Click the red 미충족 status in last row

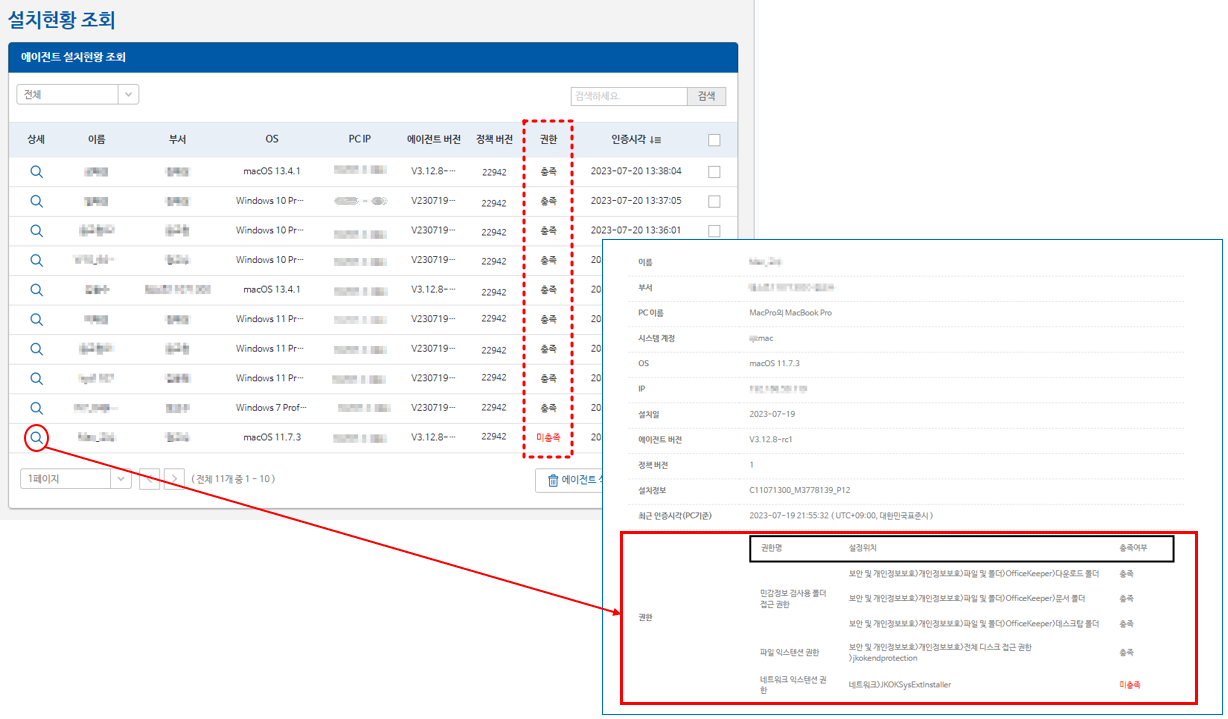click(x=548, y=437)
